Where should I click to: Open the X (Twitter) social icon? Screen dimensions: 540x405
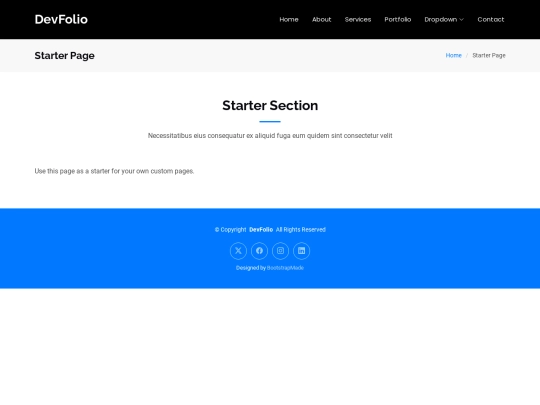[238, 251]
